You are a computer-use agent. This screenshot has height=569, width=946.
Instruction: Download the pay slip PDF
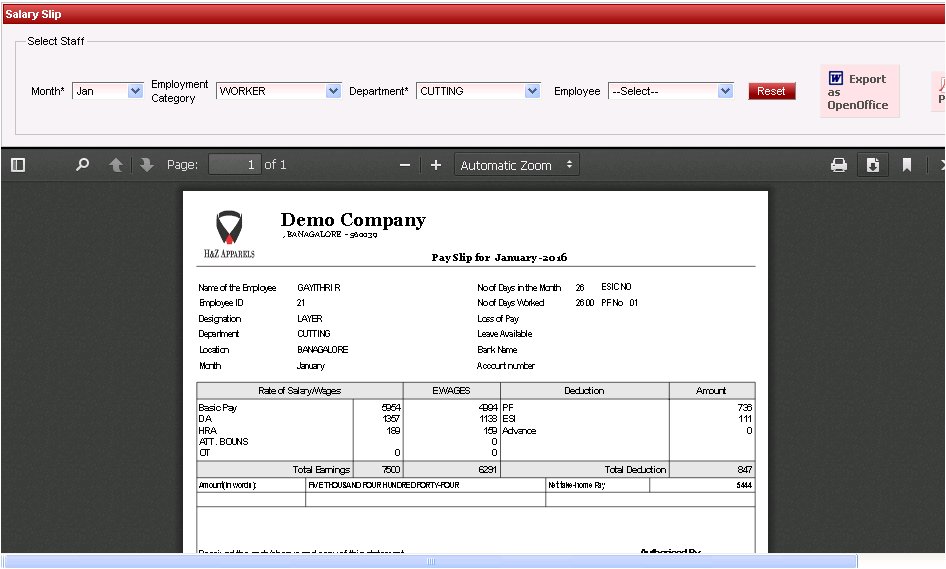[872, 165]
